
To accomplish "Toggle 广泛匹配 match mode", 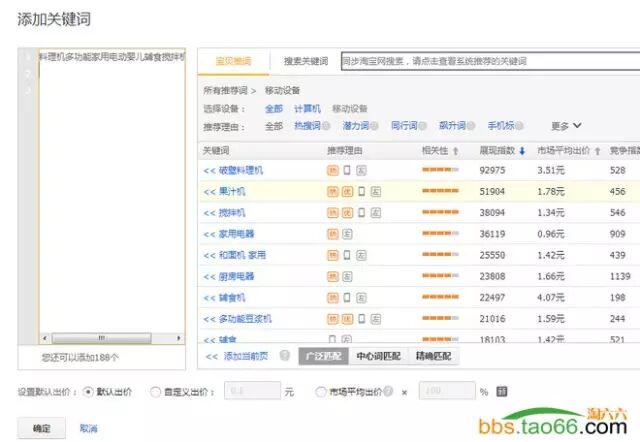I will click(x=324, y=356).
